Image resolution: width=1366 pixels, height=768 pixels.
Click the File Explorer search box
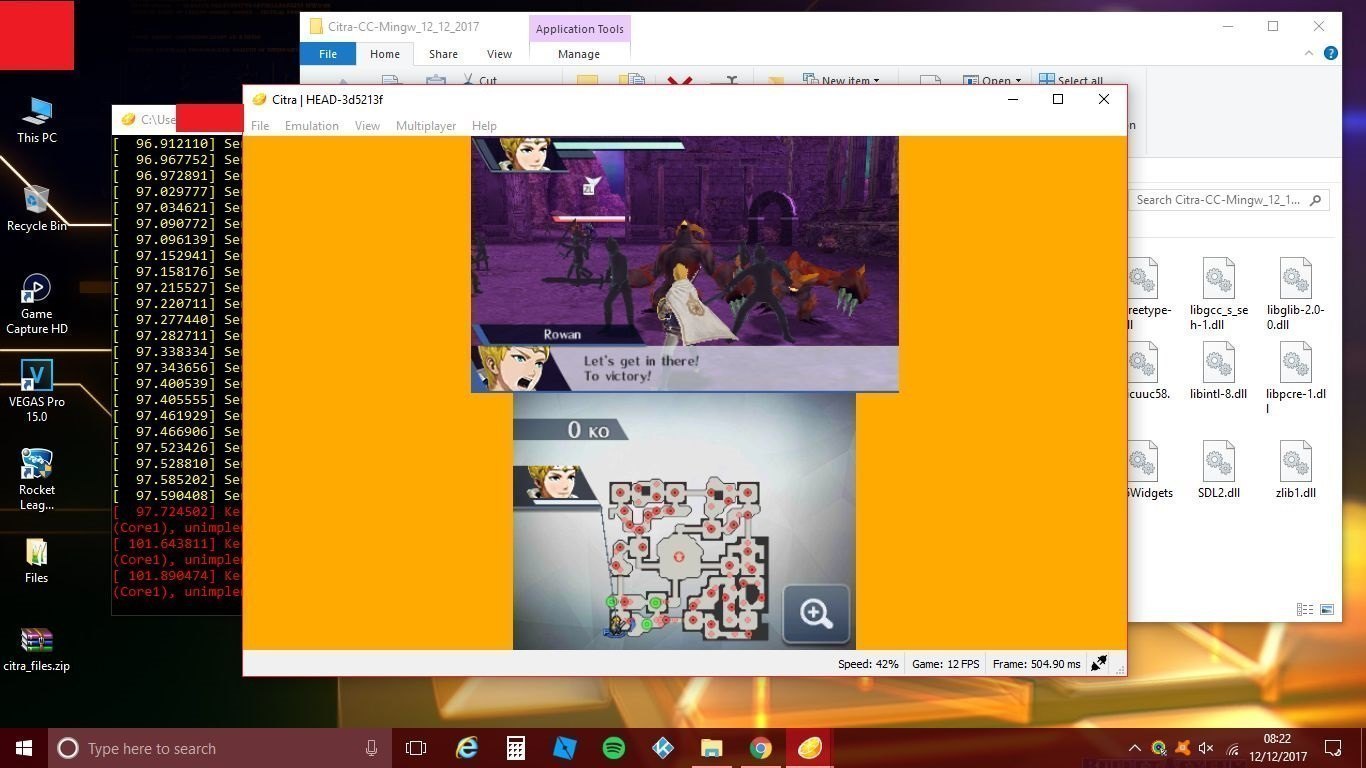pos(1229,200)
